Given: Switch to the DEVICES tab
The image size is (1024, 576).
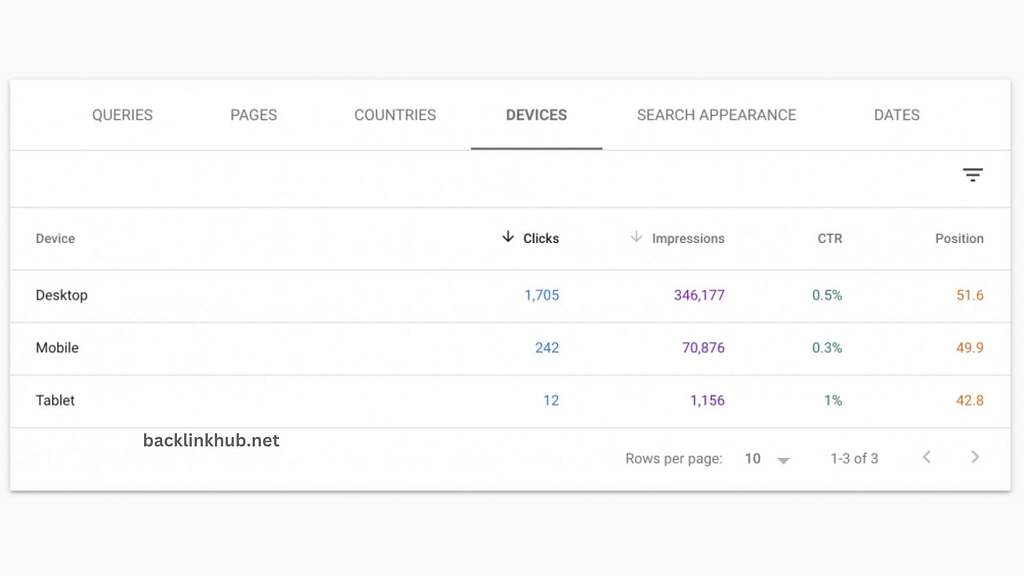Looking at the screenshot, I should pyautogui.click(x=536, y=115).
